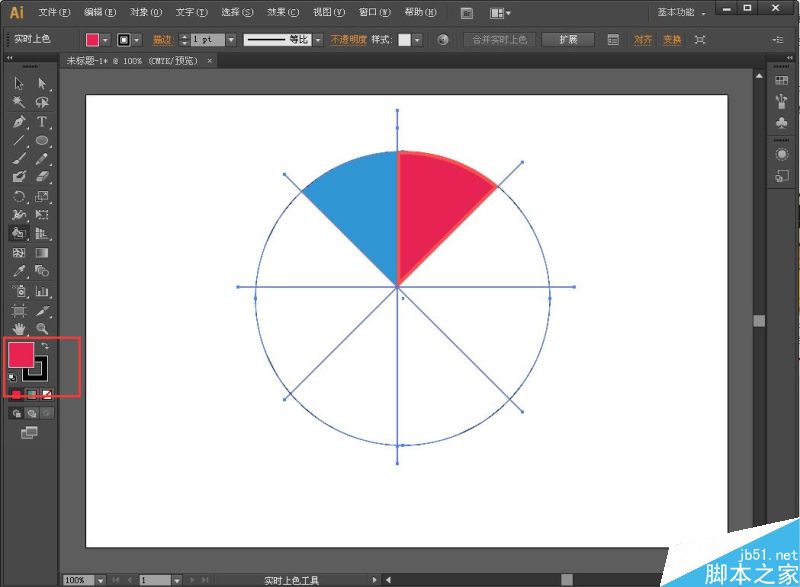Select the Ellipse tool

point(42,140)
